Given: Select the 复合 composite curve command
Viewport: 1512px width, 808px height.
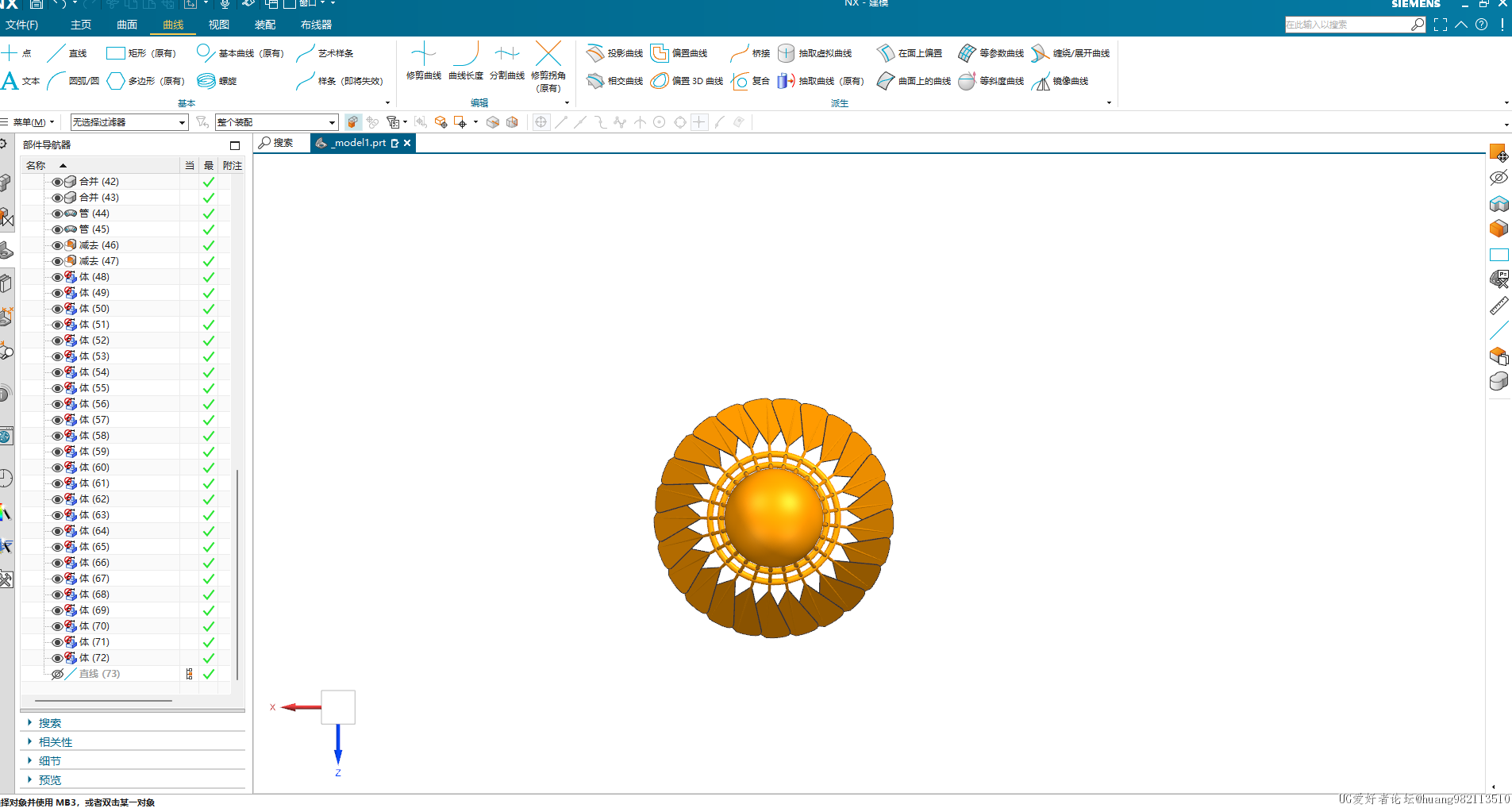Looking at the screenshot, I should [750, 81].
